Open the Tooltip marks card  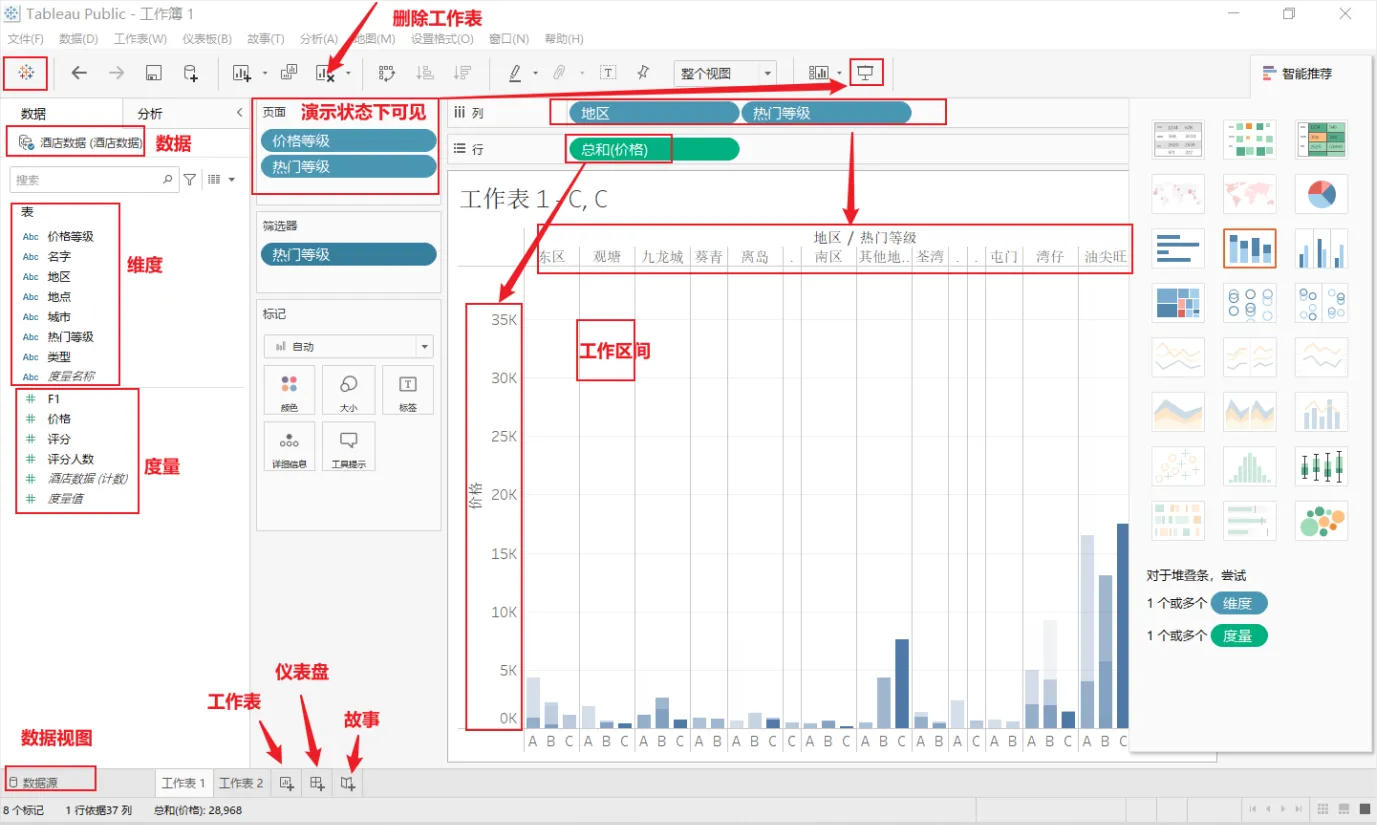click(348, 447)
